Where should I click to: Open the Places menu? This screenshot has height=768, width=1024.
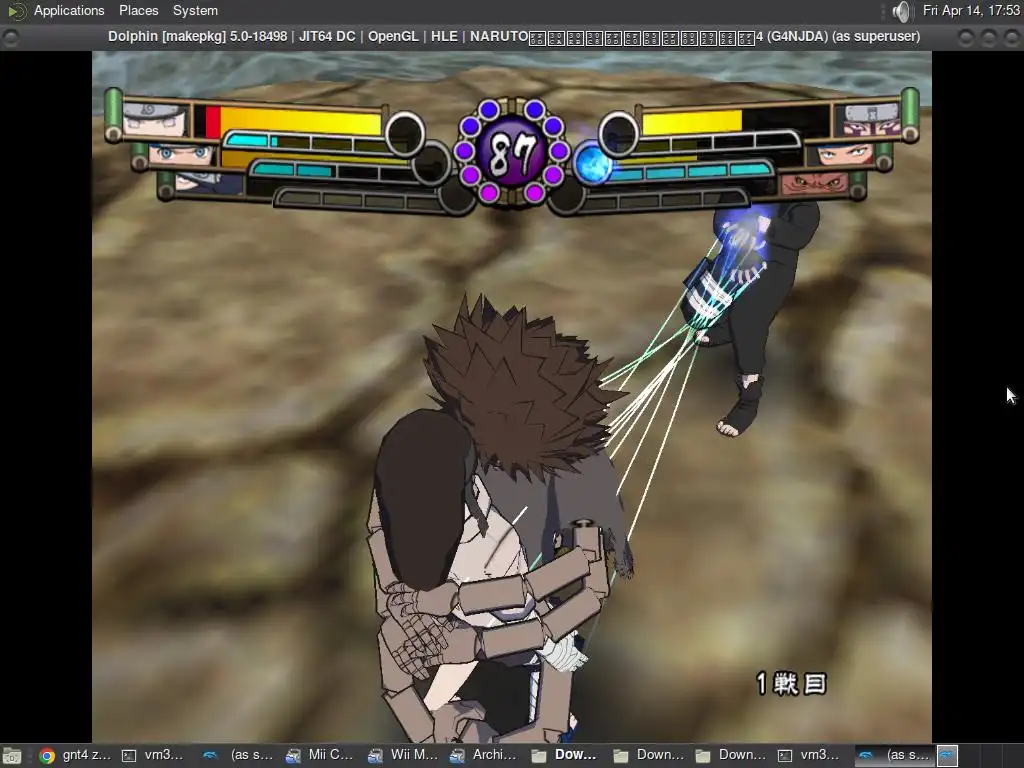tap(138, 10)
